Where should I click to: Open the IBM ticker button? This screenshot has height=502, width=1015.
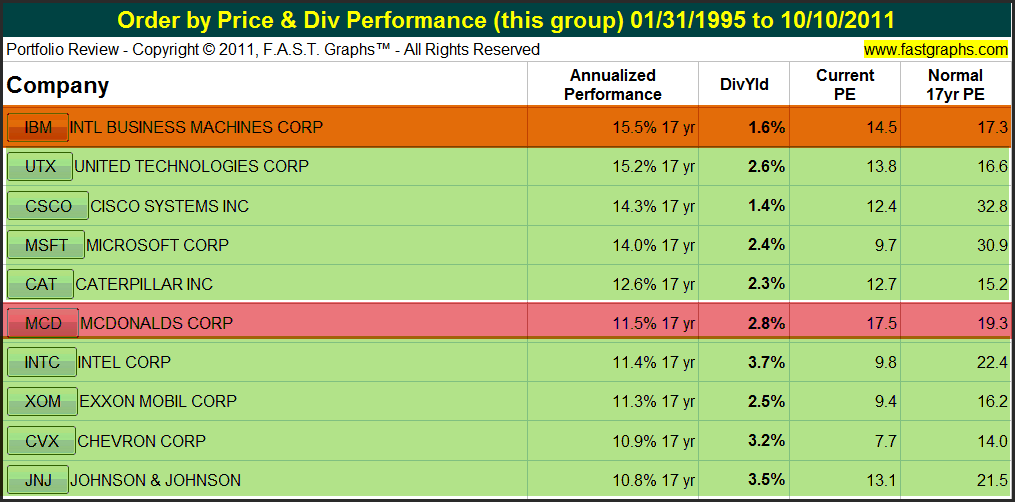tap(38, 127)
